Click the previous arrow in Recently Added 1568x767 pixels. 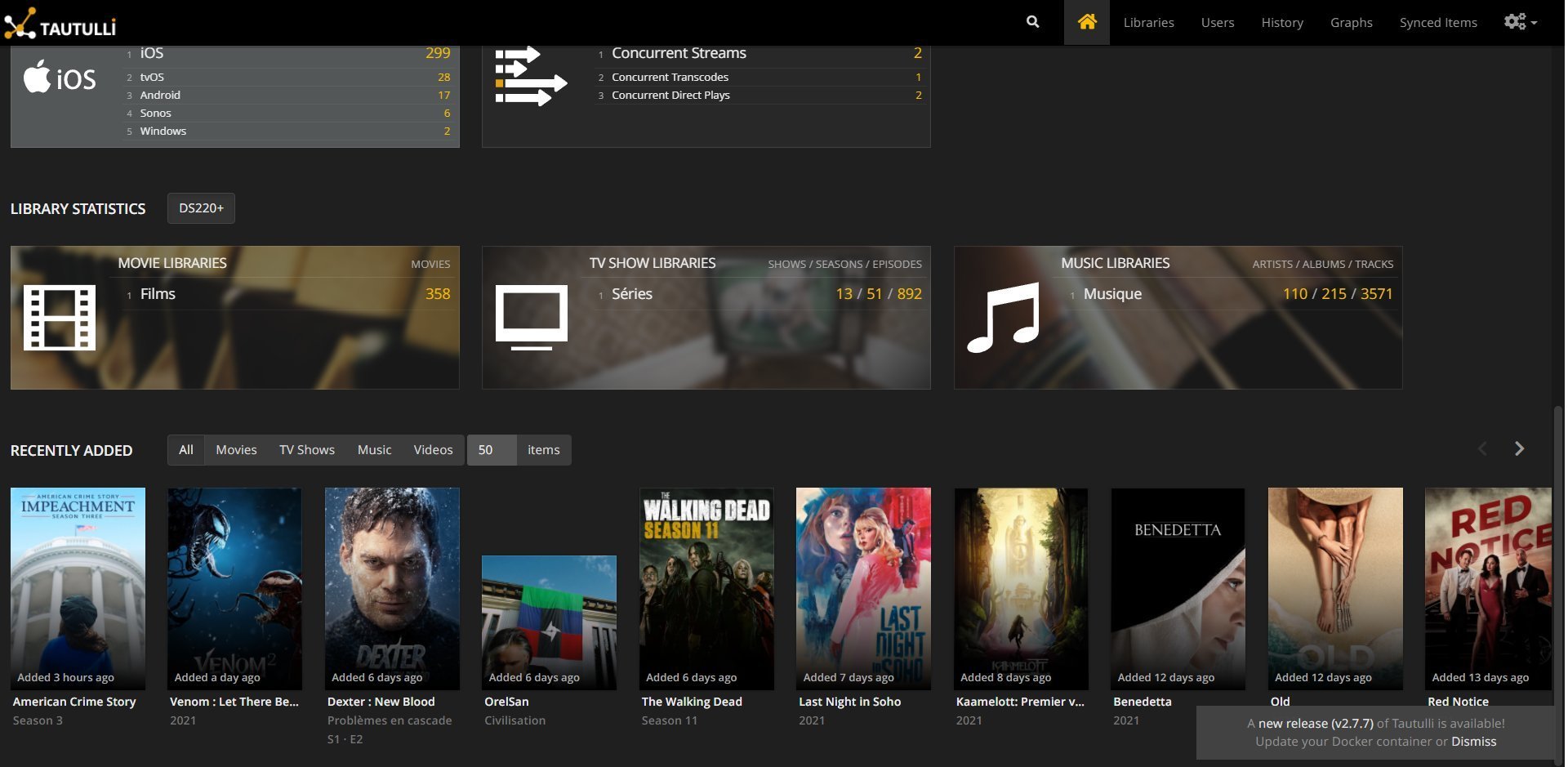[1482, 448]
